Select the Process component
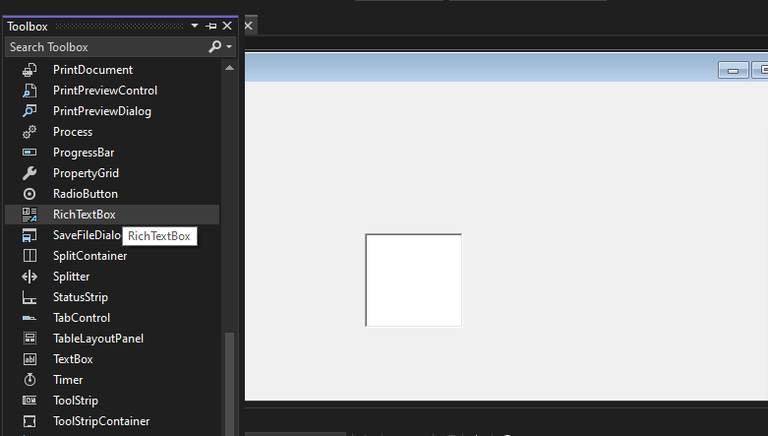 112,132
